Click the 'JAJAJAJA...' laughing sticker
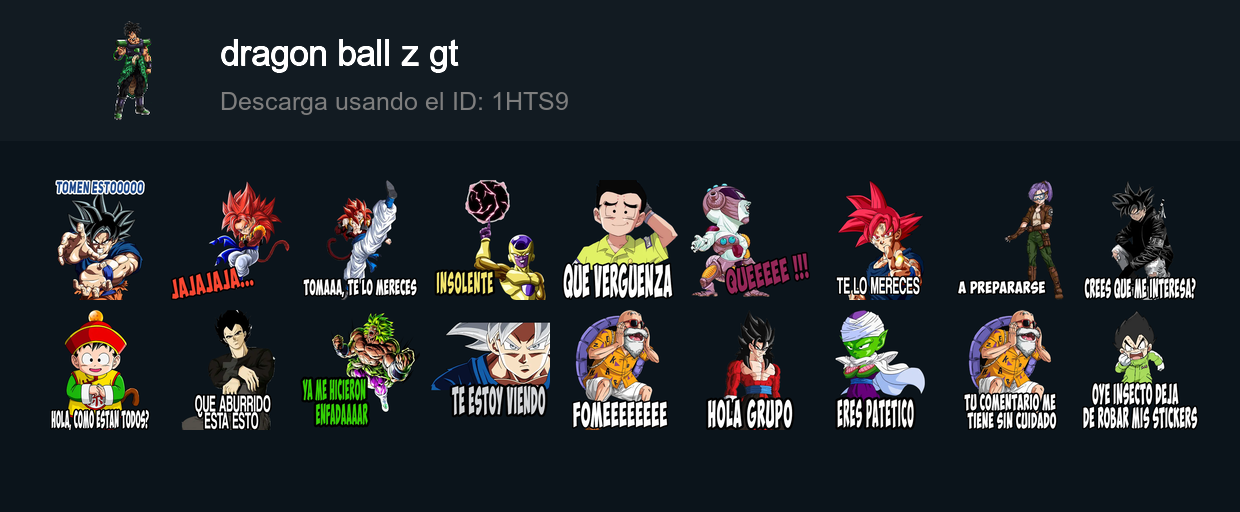Viewport: 1240px width, 512px height. click(230, 240)
